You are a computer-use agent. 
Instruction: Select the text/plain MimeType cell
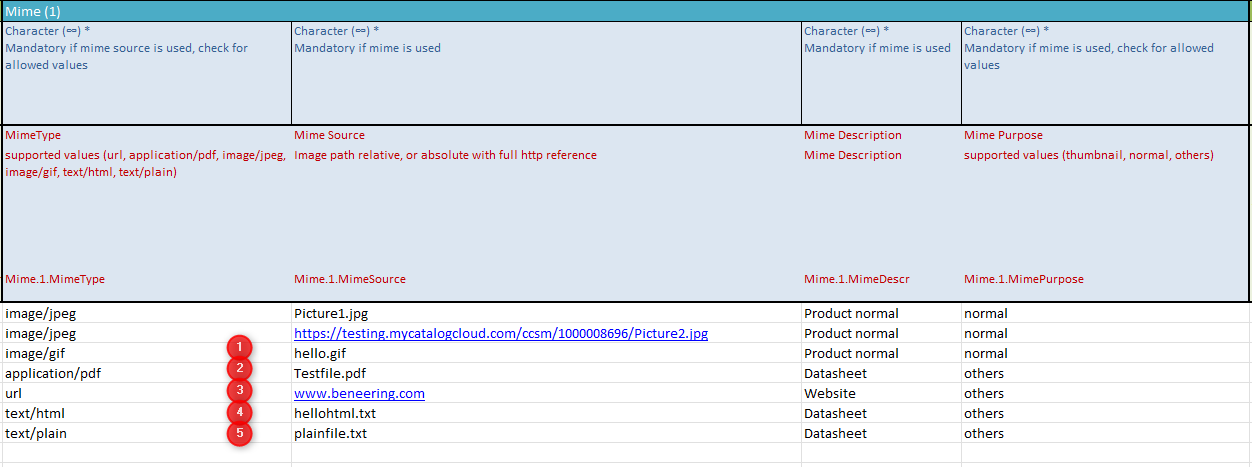pyautogui.click(x=36, y=433)
